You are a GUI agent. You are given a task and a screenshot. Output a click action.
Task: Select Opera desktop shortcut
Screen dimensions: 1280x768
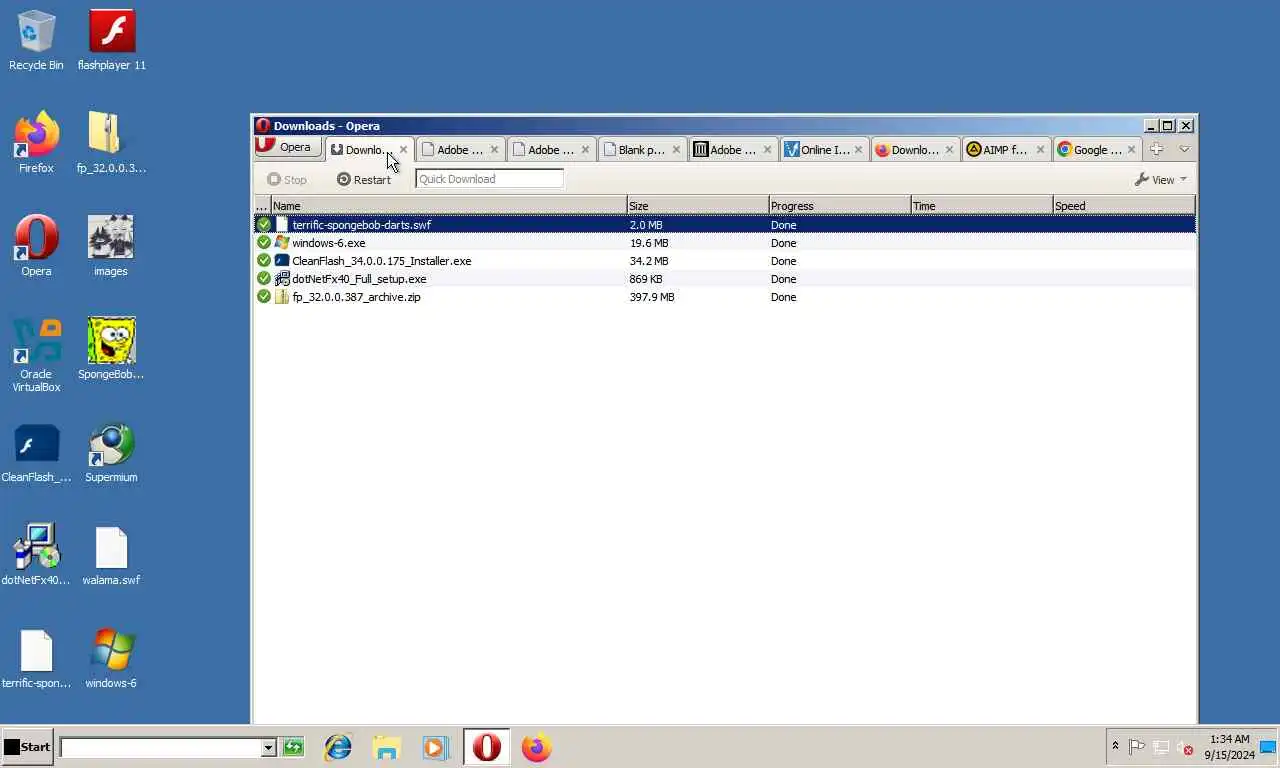coord(36,246)
